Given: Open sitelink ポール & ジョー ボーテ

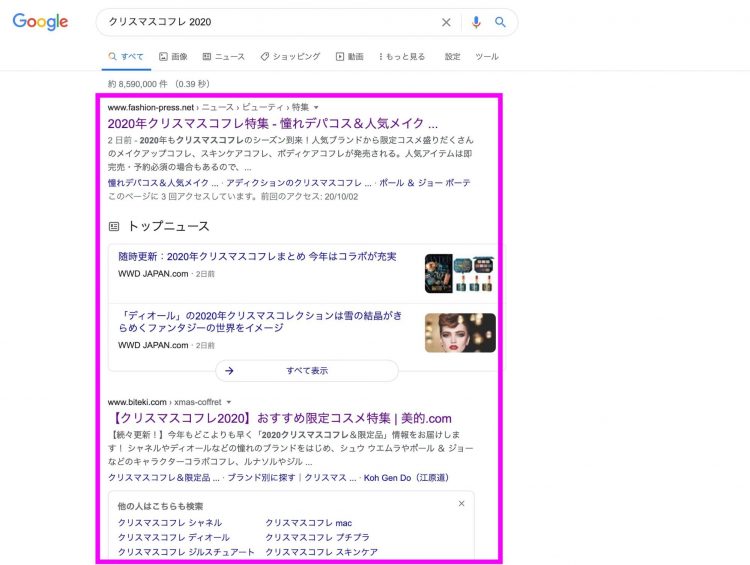Looking at the screenshot, I should [425, 183].
